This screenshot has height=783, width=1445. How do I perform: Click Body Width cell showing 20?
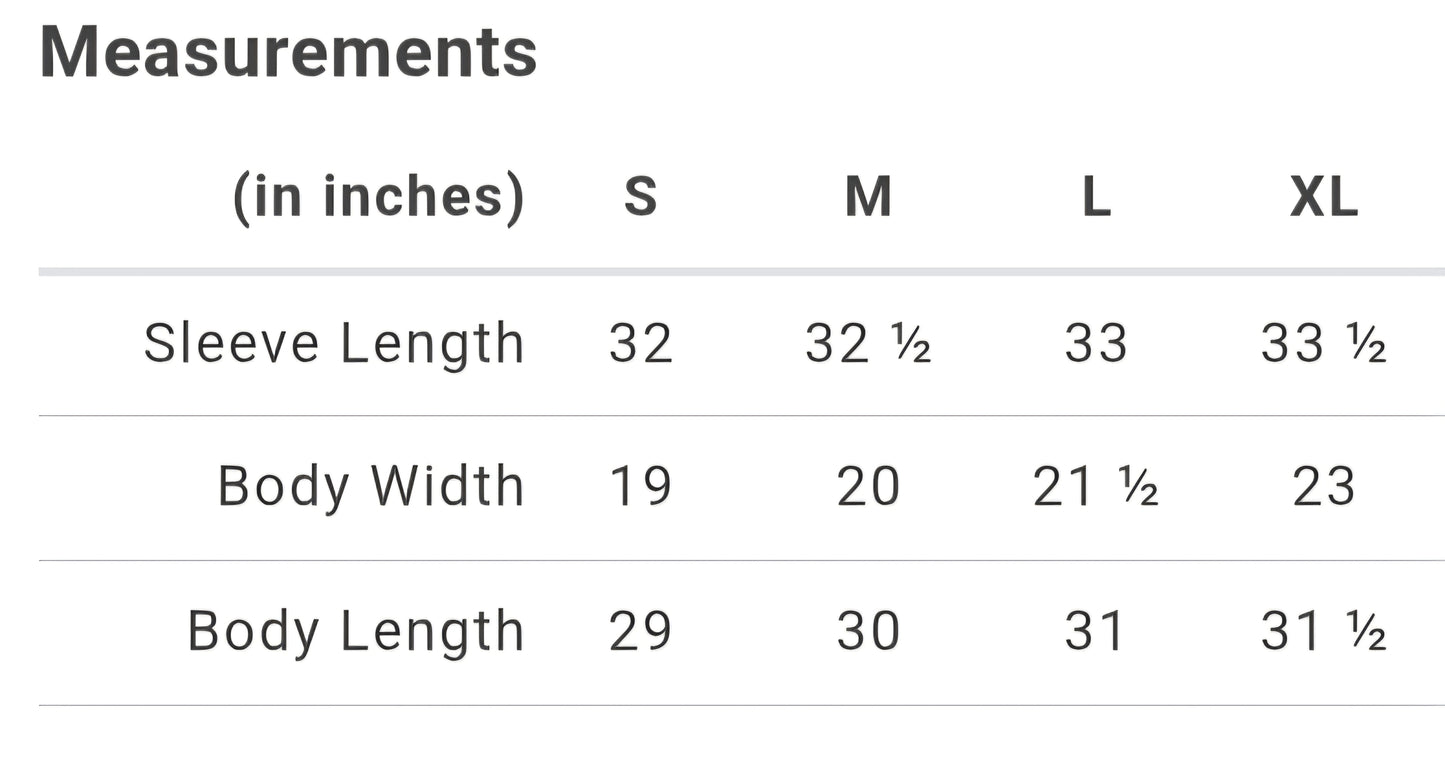pos(868,488)
